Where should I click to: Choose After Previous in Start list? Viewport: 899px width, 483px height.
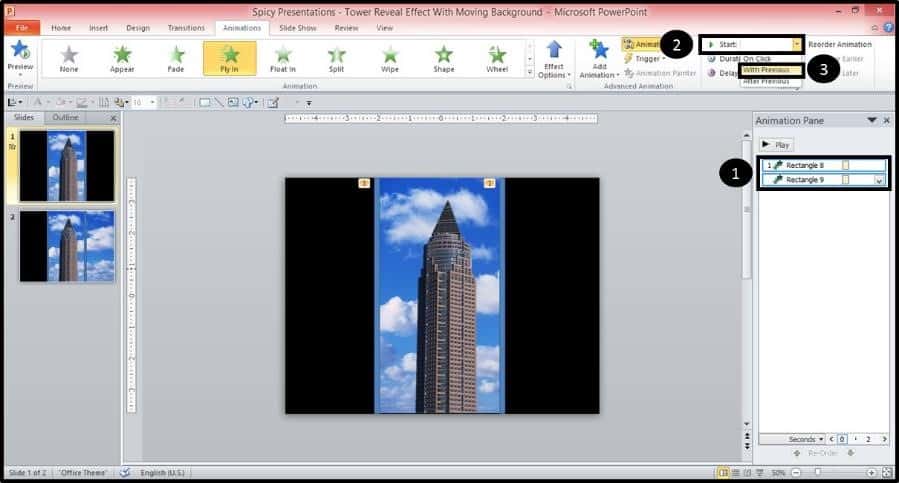pos(767,81)
